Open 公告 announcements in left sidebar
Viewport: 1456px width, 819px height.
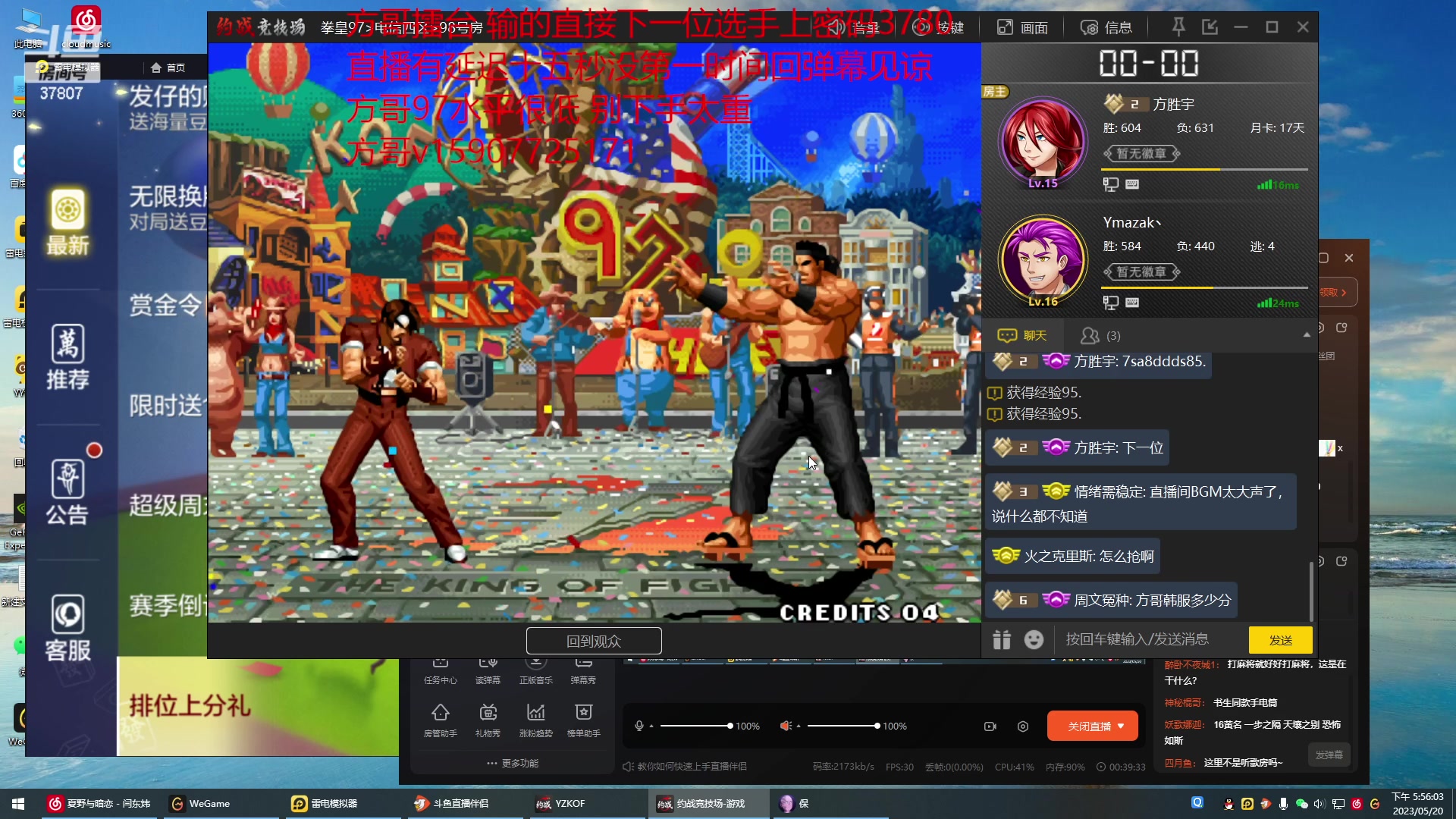tap(68, 492)
